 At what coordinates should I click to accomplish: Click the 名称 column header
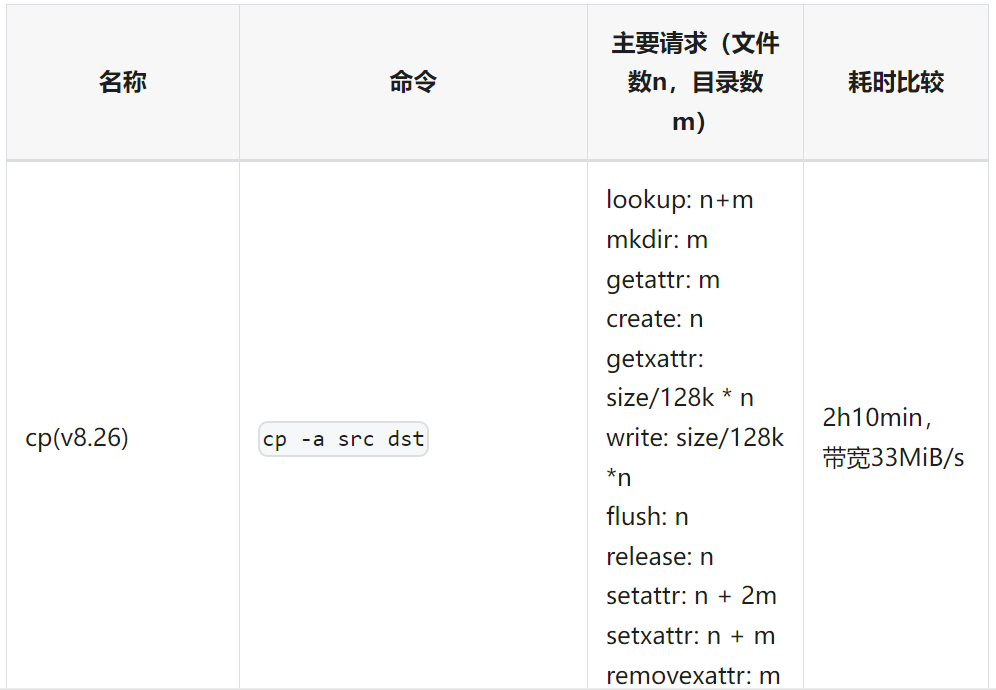[x=123, y=82]
